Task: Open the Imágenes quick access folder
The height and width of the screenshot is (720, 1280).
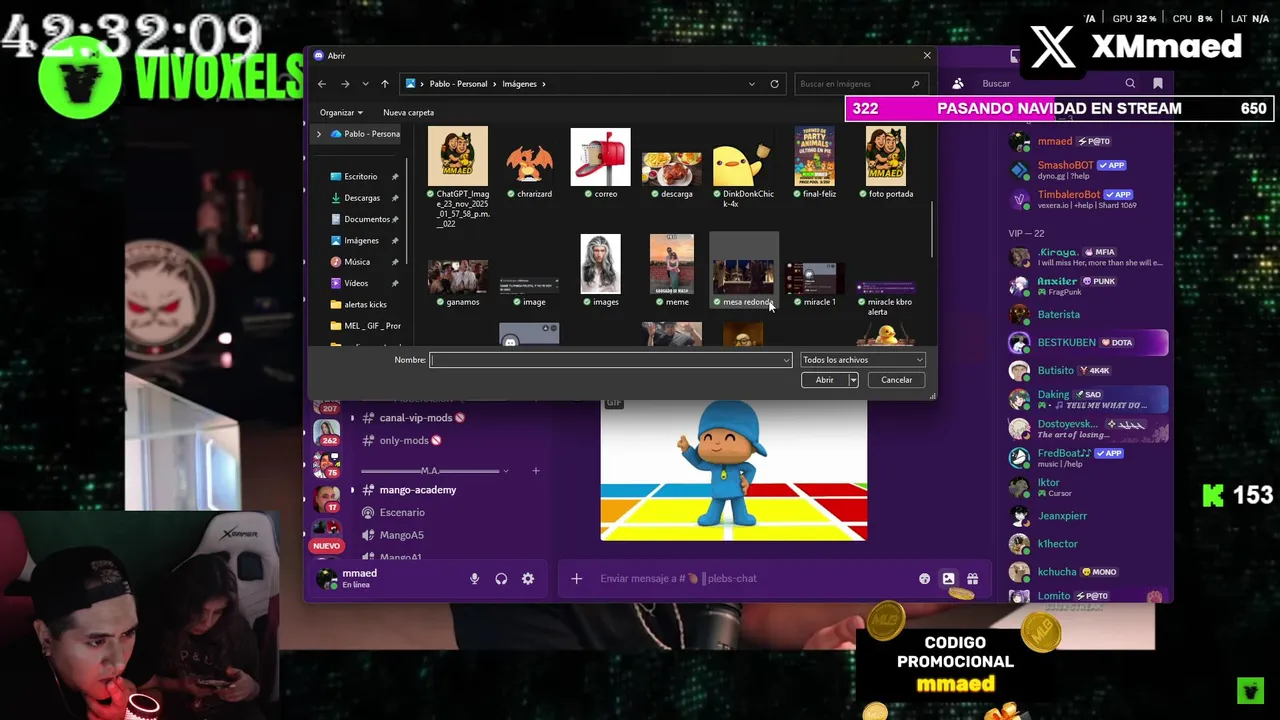Action: (x=361, y=241)
